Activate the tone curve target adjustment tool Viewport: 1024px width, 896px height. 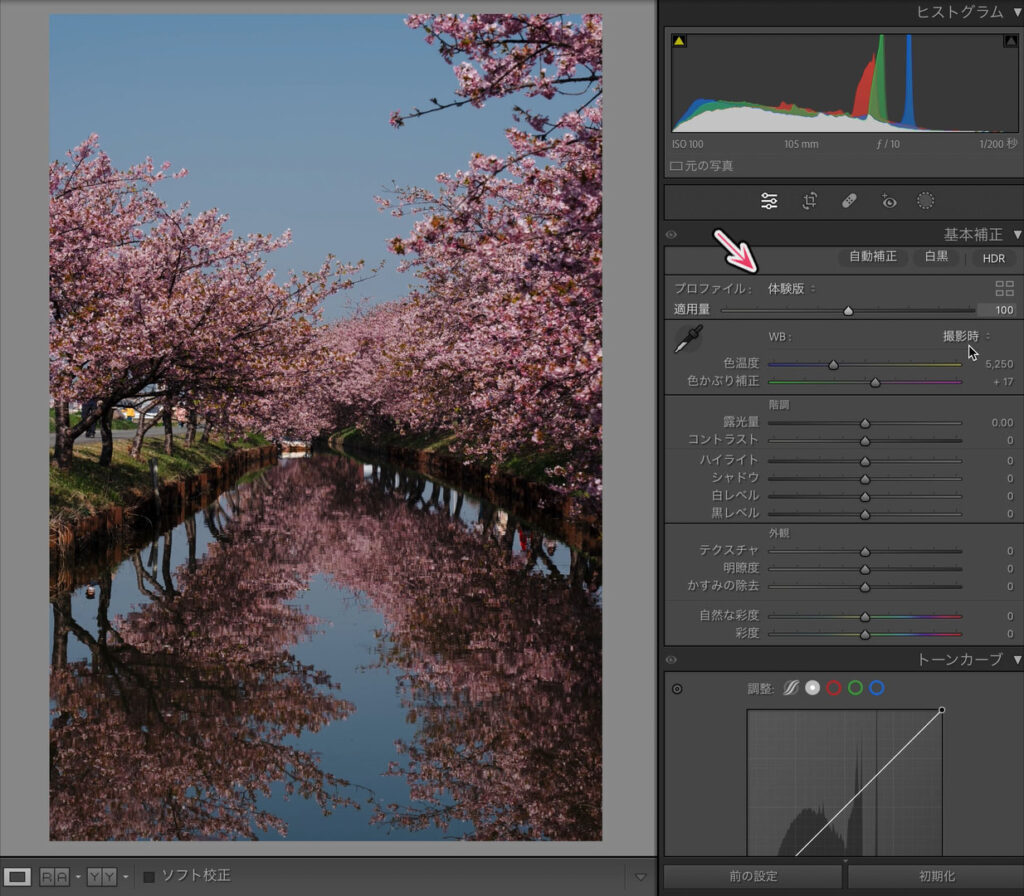point(677,689)
